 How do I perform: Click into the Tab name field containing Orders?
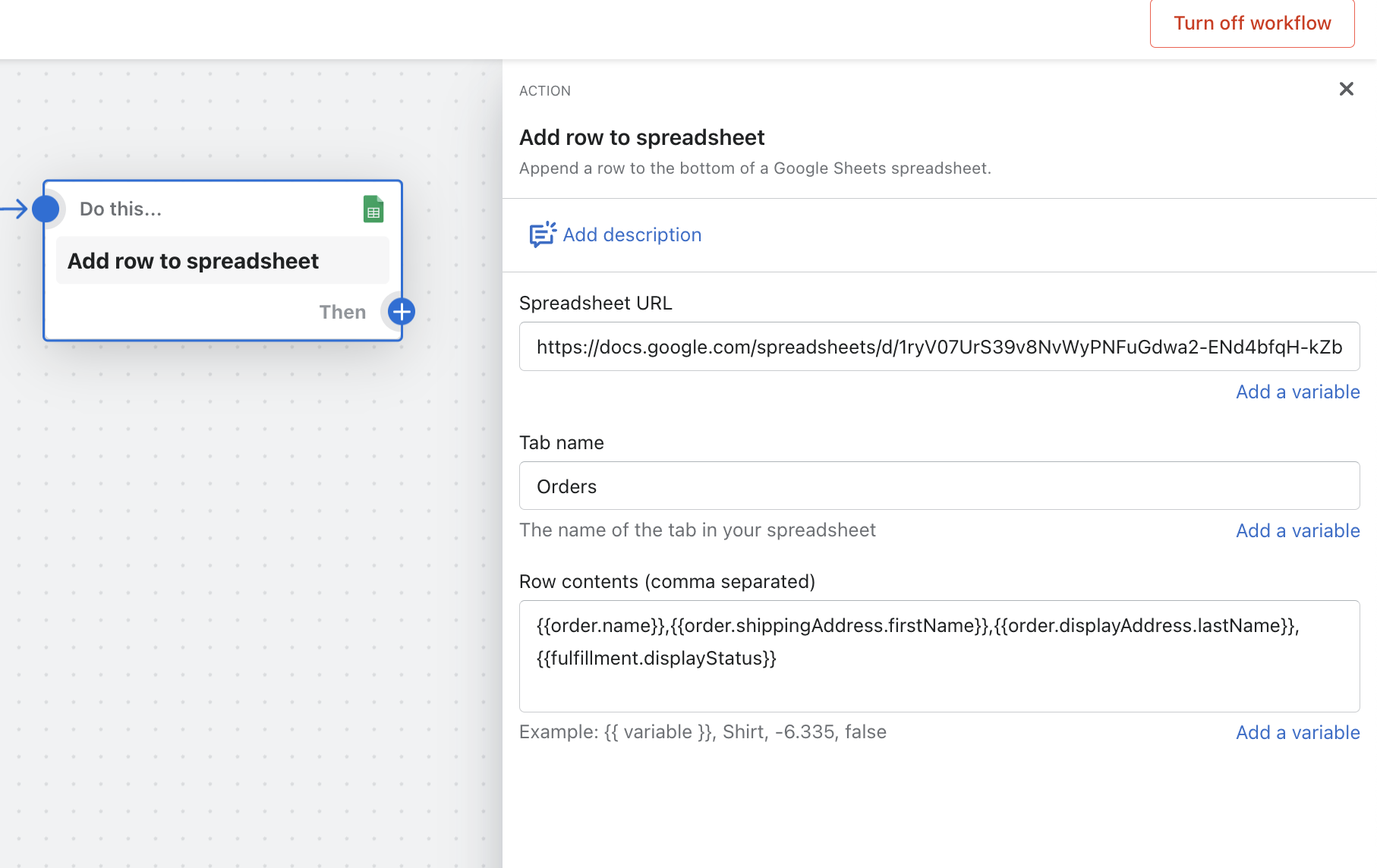click(938, 486)
